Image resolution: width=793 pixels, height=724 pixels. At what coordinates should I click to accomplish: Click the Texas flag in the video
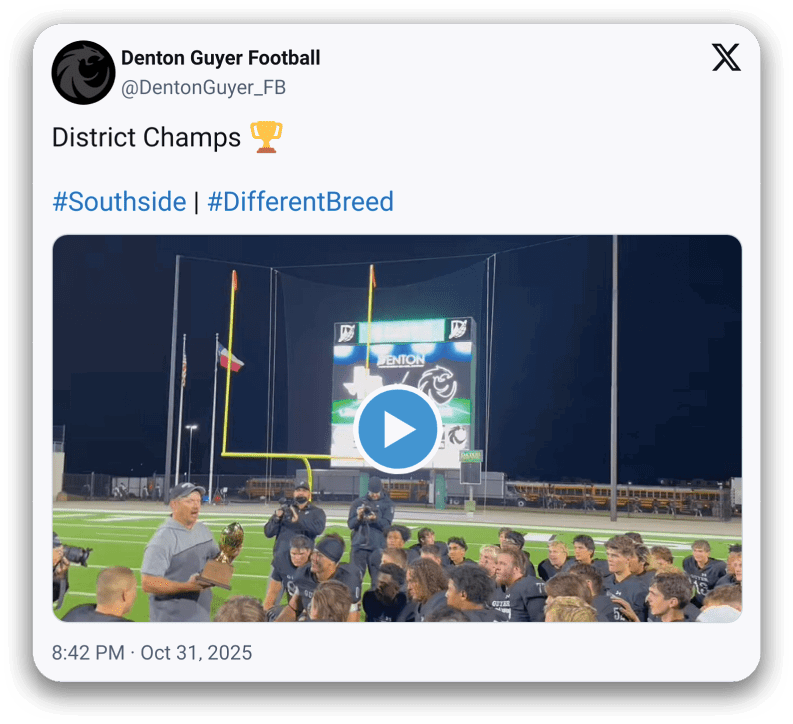tap(230, 356)
